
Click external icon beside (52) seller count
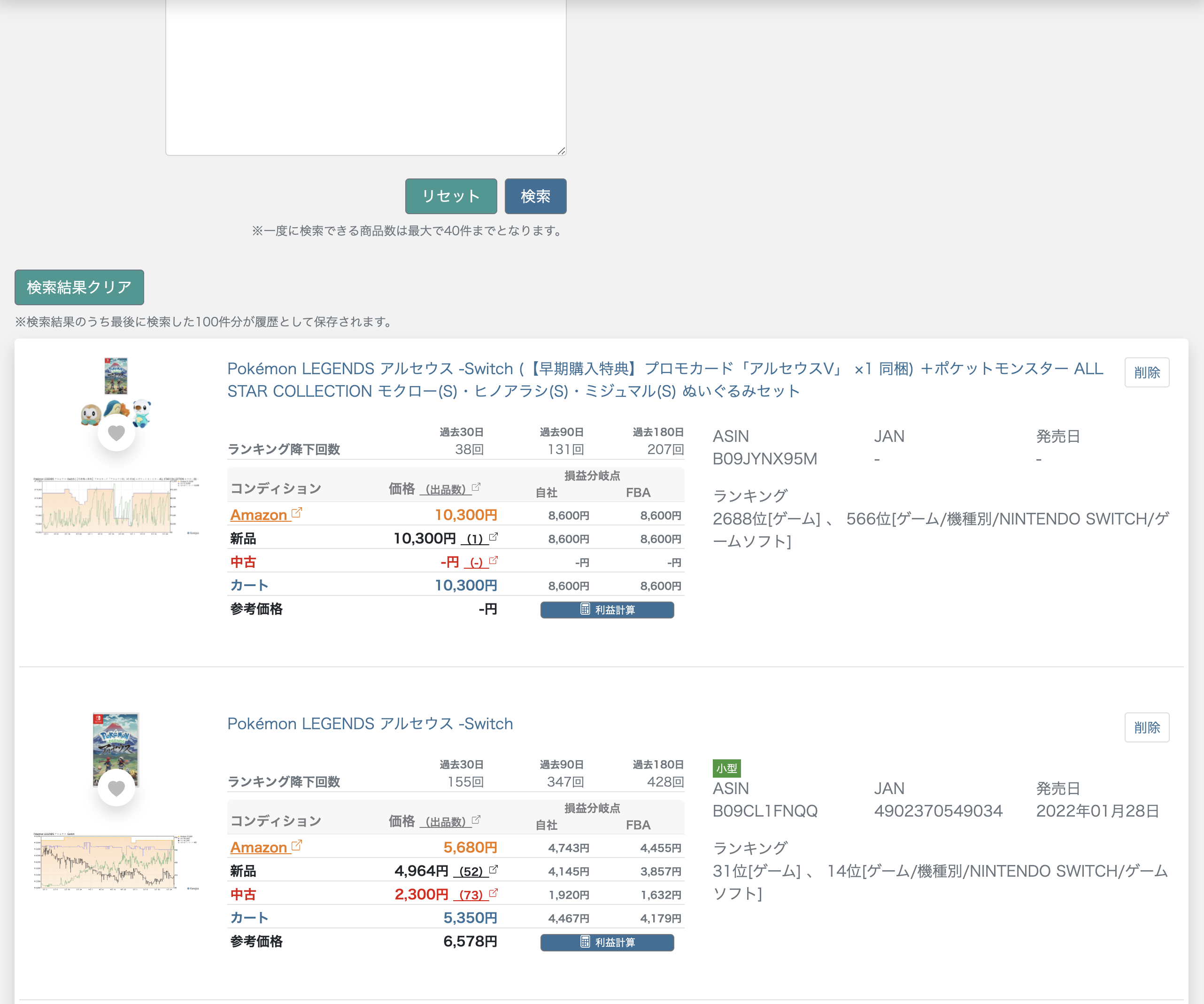coord(493,870)
